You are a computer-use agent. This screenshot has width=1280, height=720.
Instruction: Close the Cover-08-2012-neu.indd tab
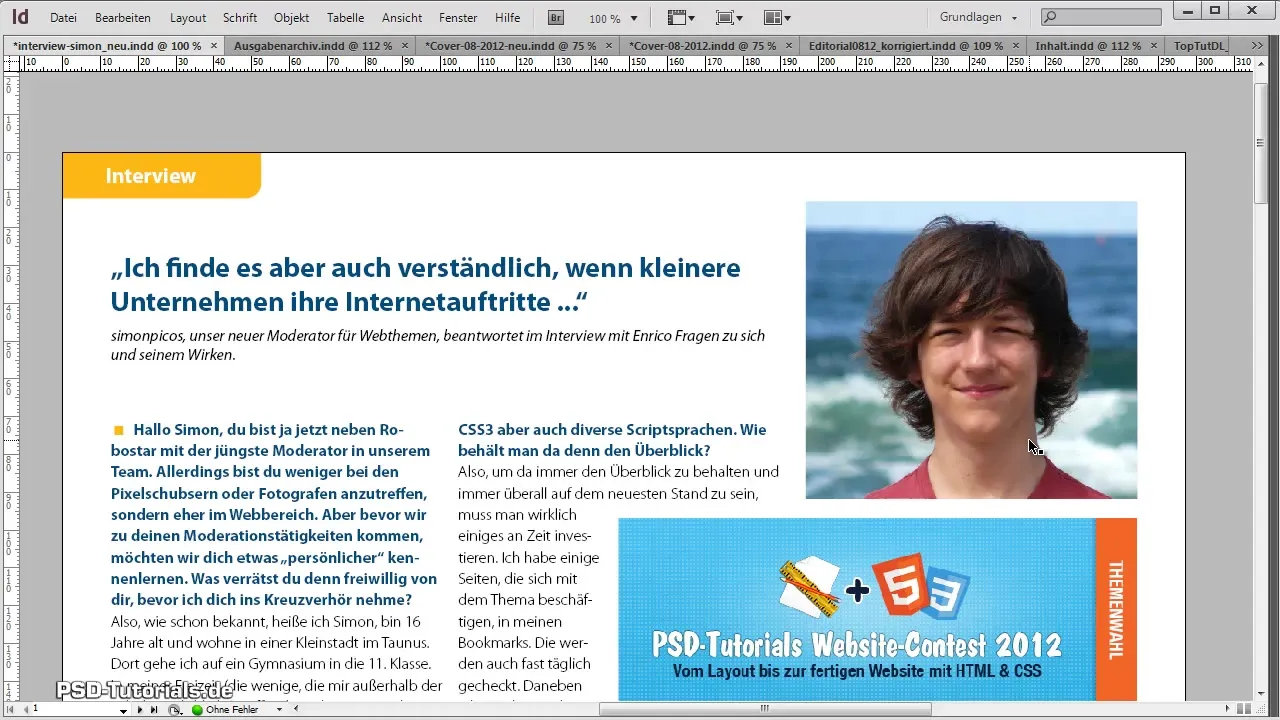pyautogui.click(x=609, y=46)
